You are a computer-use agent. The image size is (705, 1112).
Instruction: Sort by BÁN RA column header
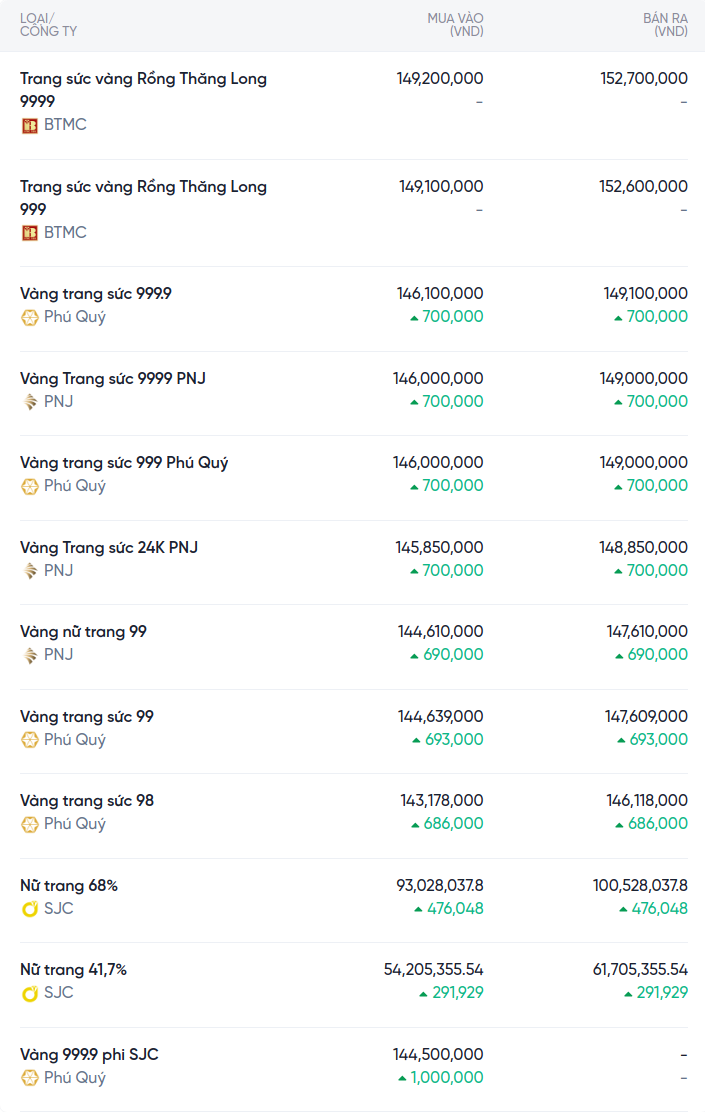(x=665, y=25)
